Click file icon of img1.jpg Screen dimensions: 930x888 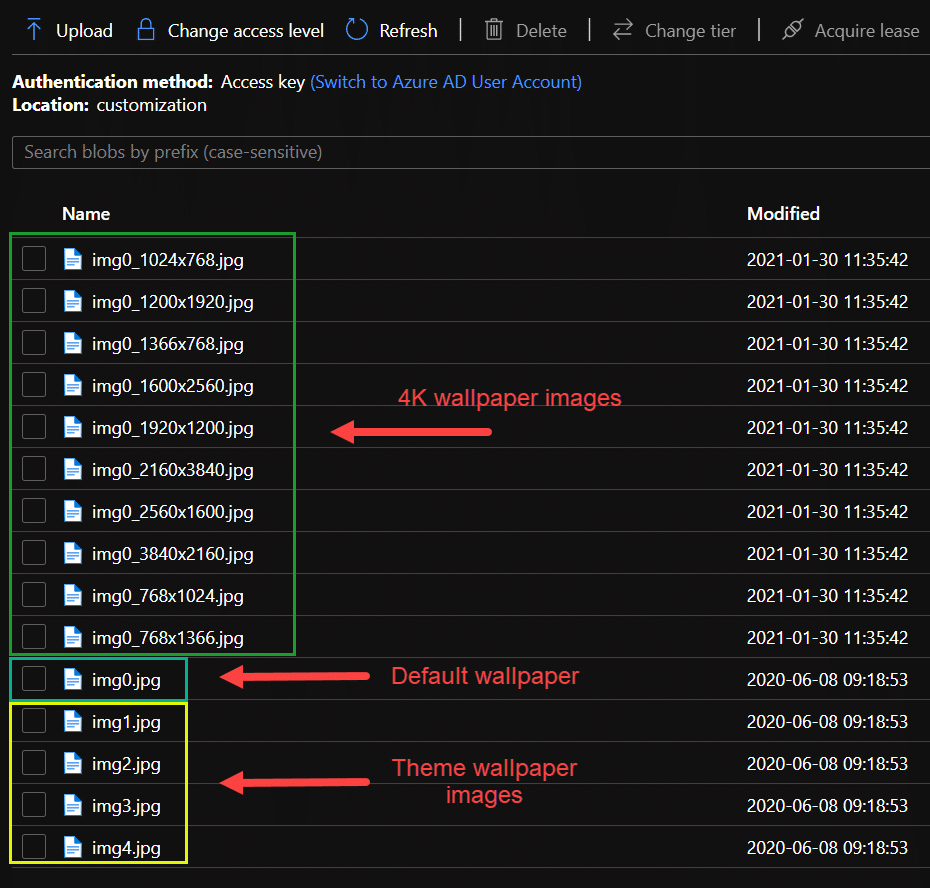pos(73,722)
